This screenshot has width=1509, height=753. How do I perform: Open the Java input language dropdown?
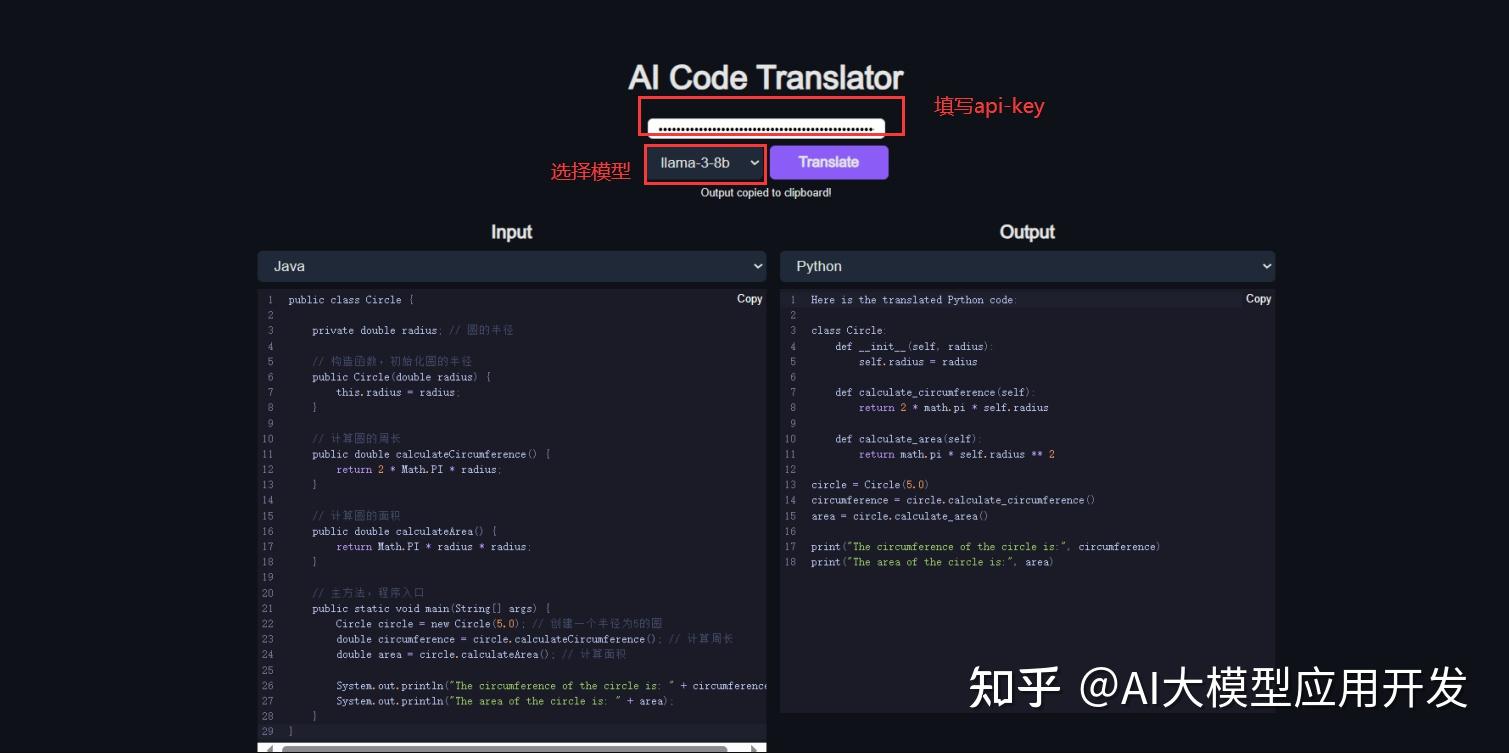512,266
